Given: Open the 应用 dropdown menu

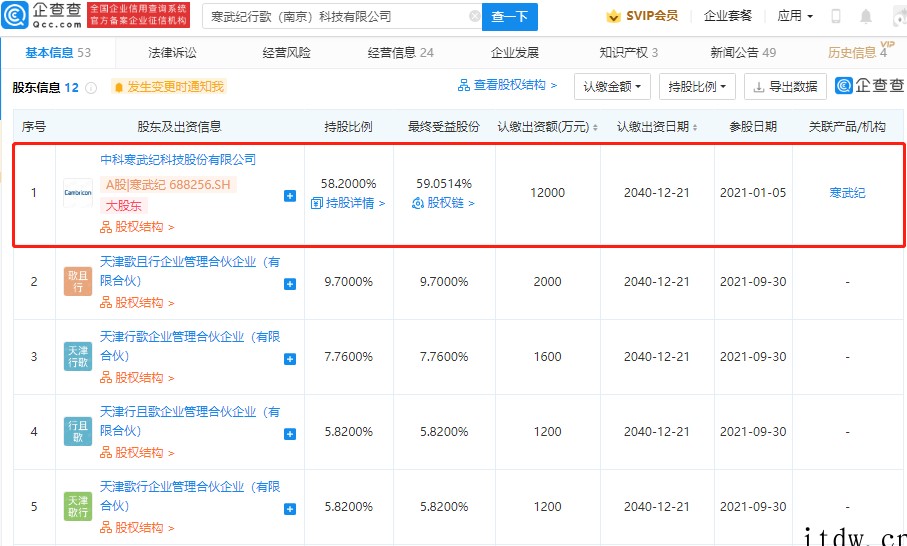Looking at the screenshot, I should tap(795, 16).
